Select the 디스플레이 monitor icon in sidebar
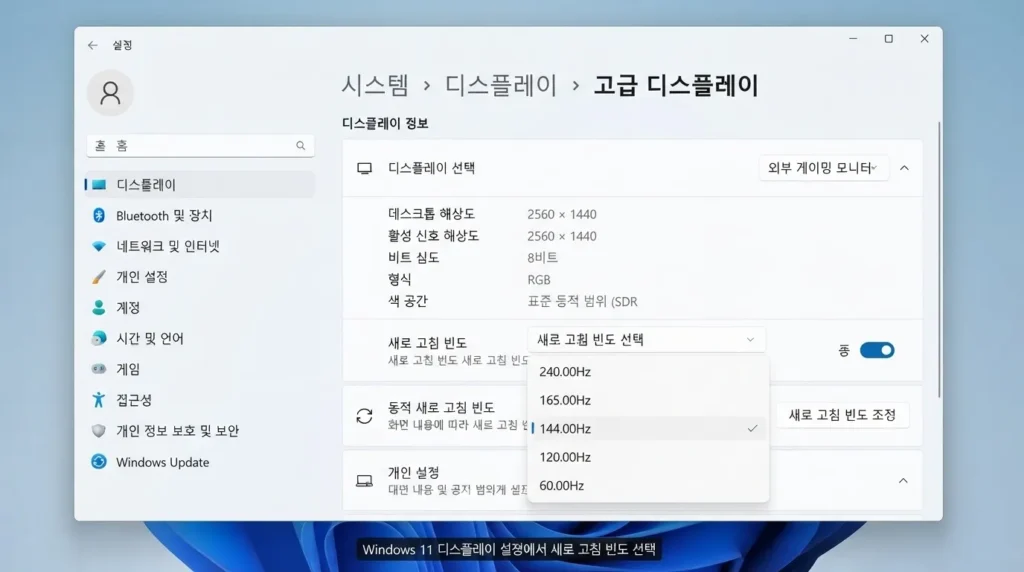 point(99,185)
